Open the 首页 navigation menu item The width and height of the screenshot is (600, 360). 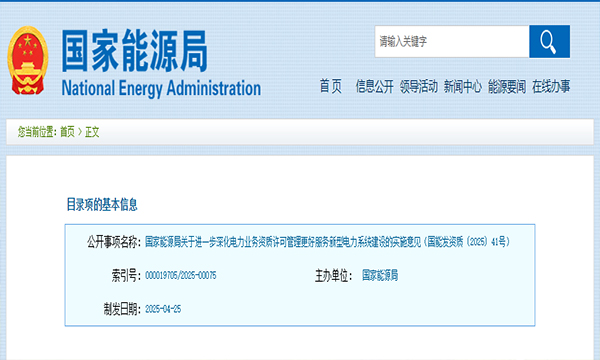(331, 86)
